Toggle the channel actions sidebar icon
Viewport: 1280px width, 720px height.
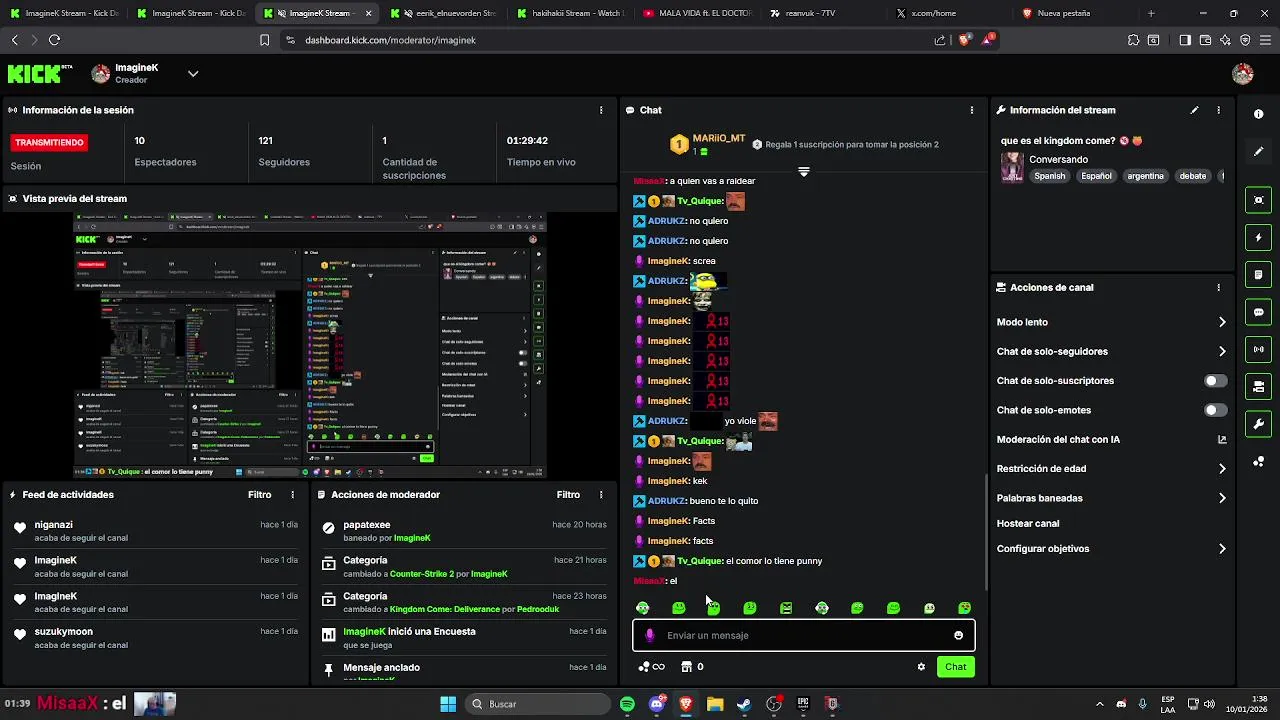coord(1259,386)
